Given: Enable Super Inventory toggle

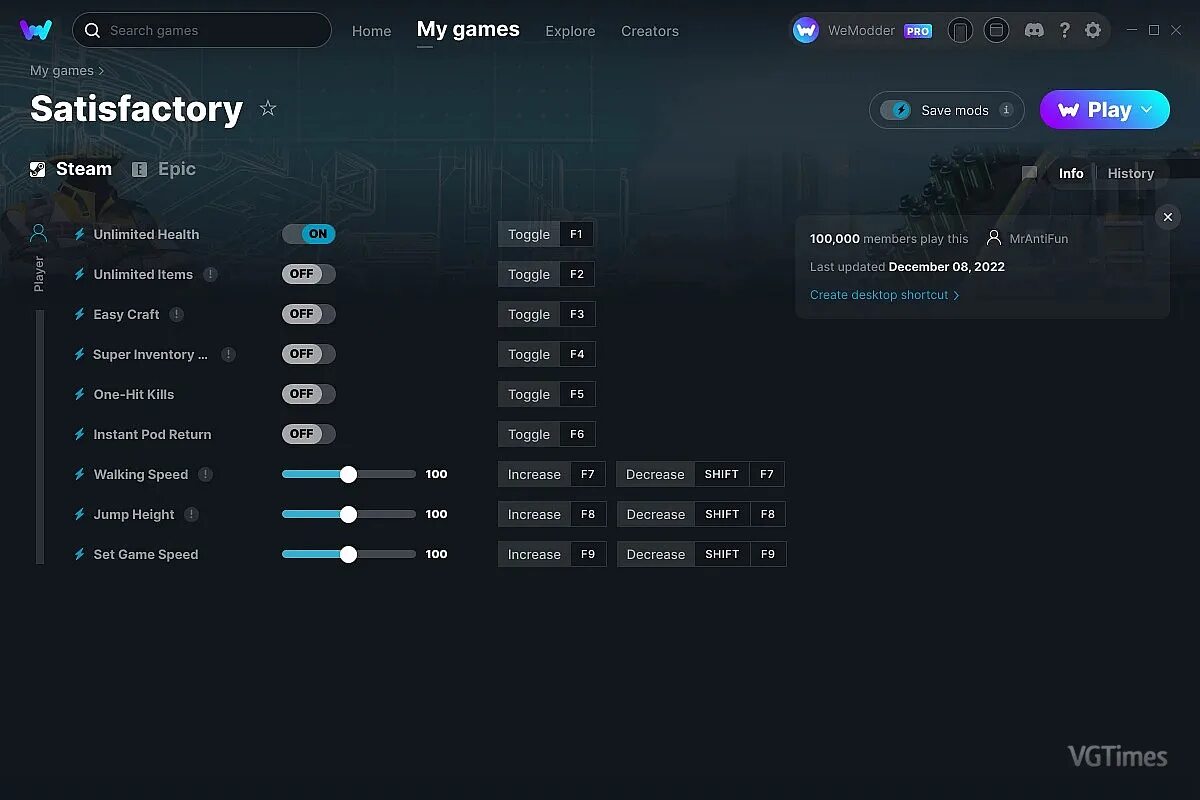Looking at the screenshot, I should [x=308, y=354].
